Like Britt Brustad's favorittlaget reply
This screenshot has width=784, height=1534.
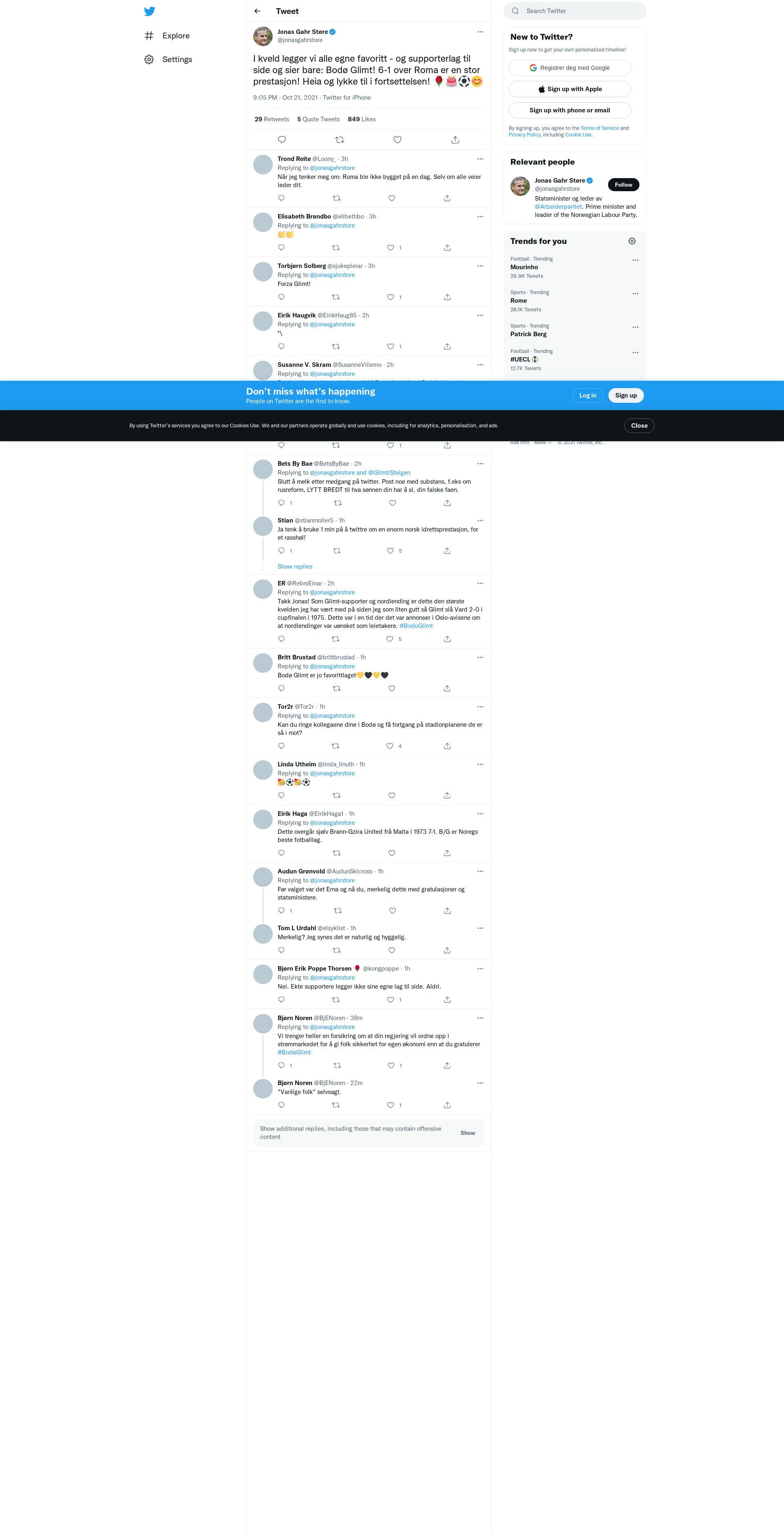[x=392, y=688]
